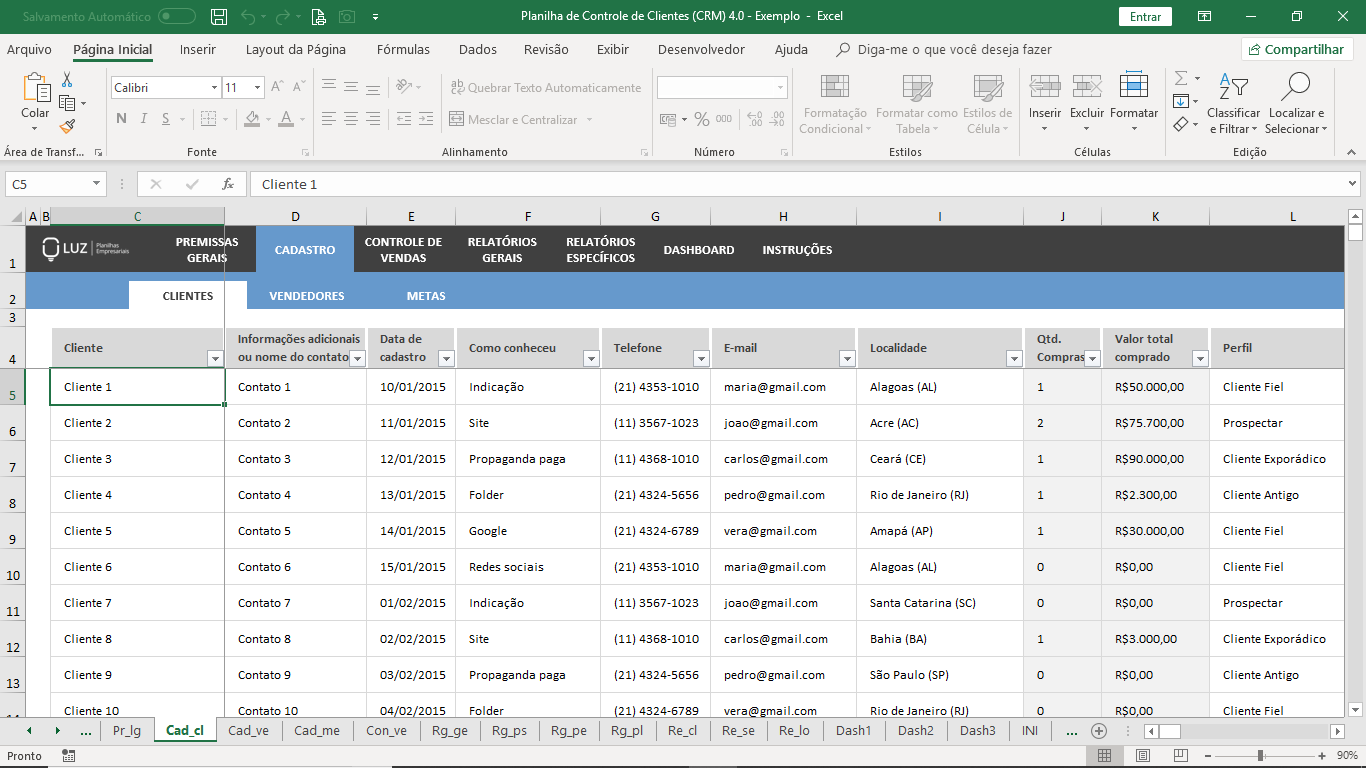Screen dimensions: 1366x768
Task: Click the percent style icon
Action: tap(702, 119)
